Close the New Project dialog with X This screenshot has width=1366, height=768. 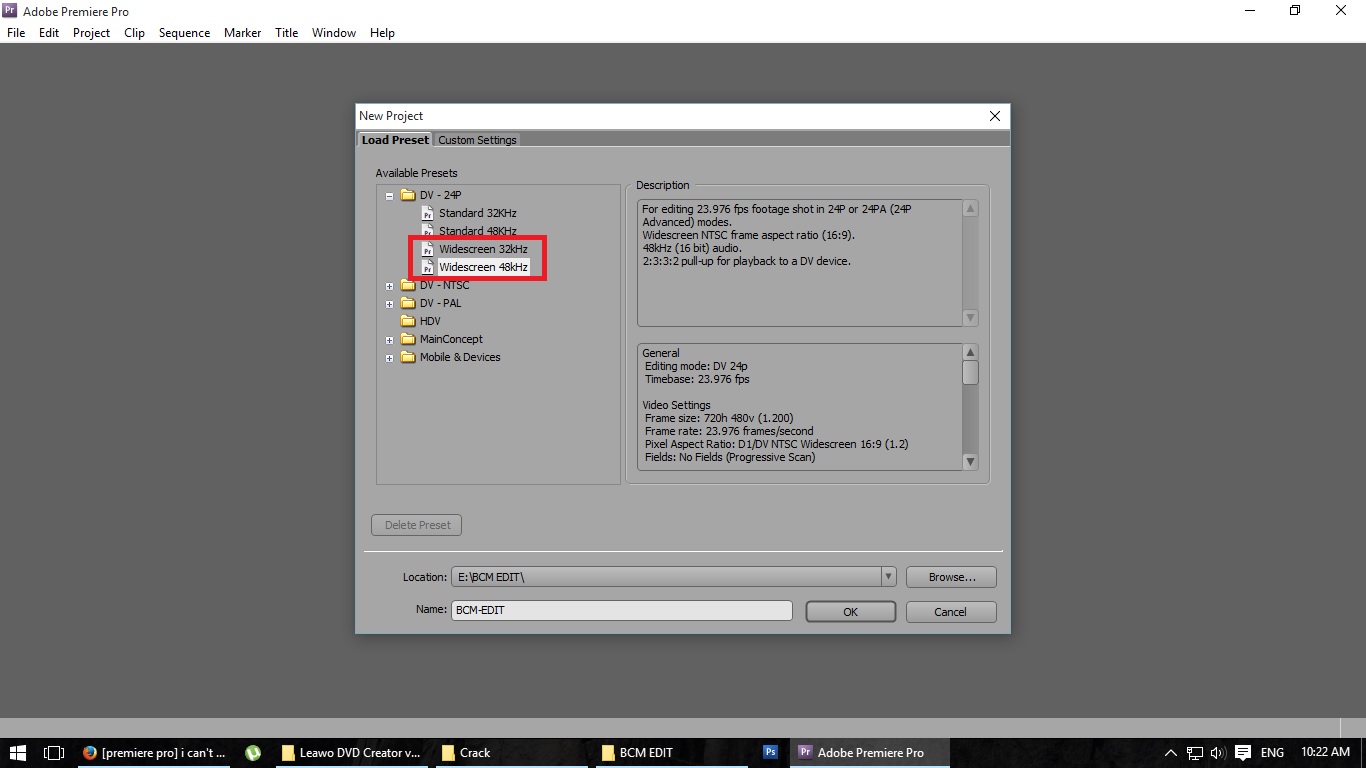(995, 116)
